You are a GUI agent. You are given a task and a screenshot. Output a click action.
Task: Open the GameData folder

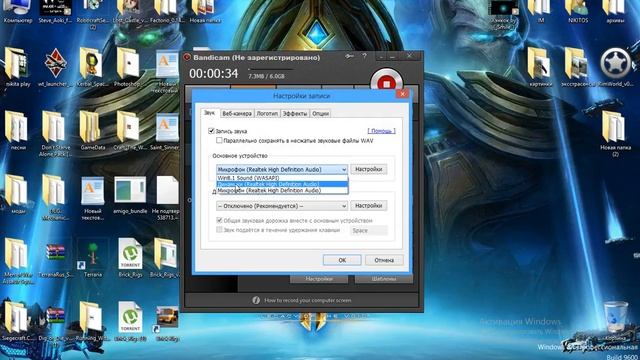[x=92, y=131]
